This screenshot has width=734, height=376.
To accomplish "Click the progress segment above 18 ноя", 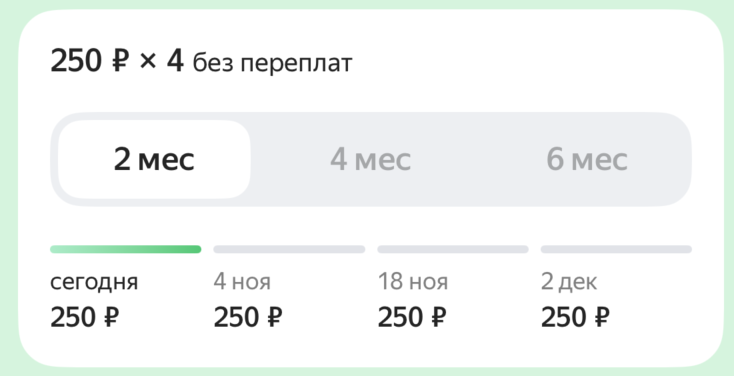I will click(453, 249).
